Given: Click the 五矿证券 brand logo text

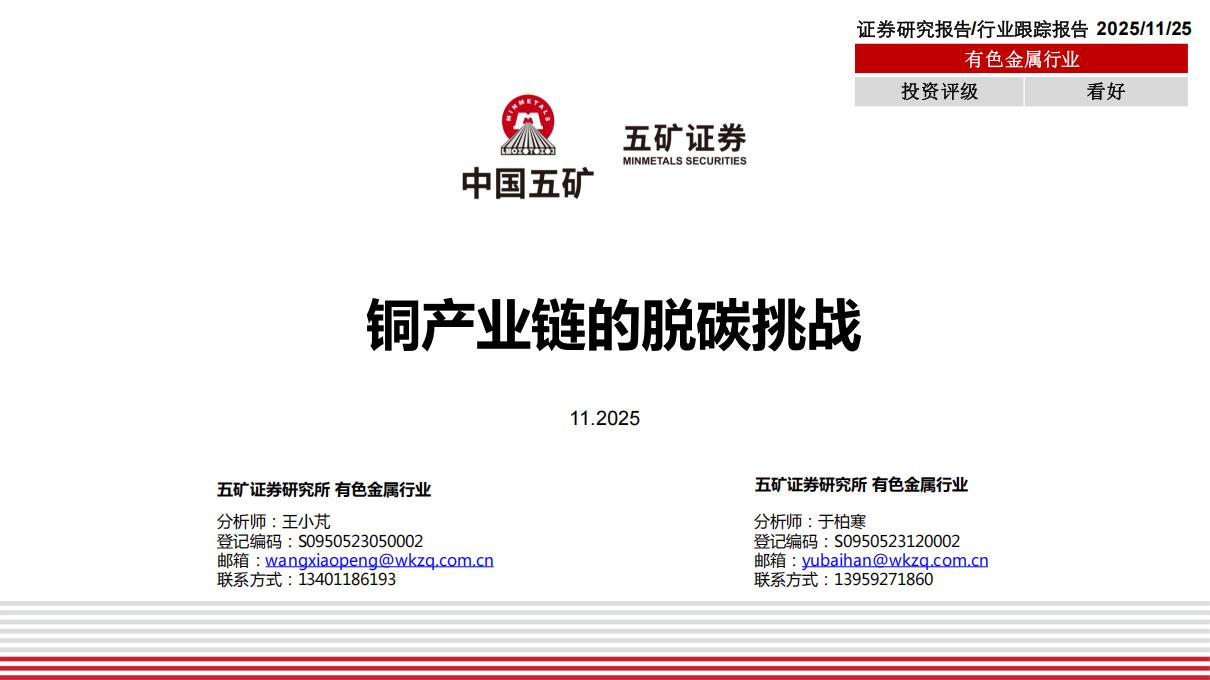Looking at the screenshot, I should 684,138.
